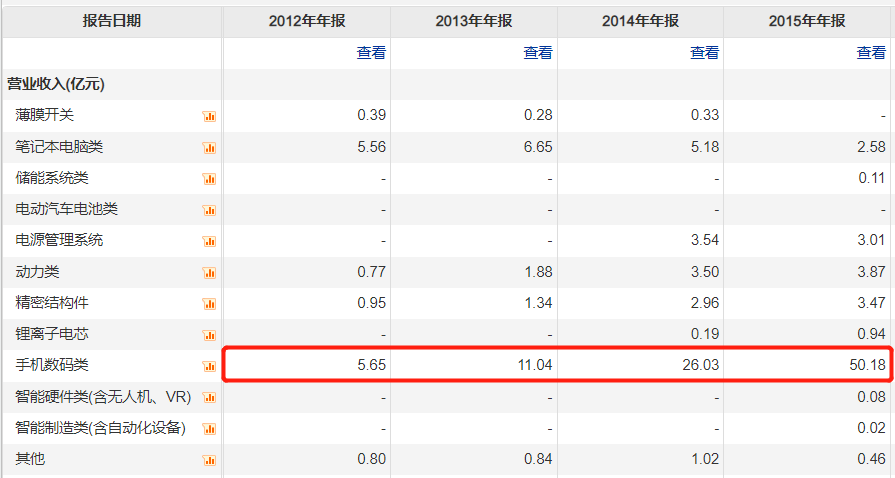
Task: Click the 报告日期 header cell
Action: [111, 21]
